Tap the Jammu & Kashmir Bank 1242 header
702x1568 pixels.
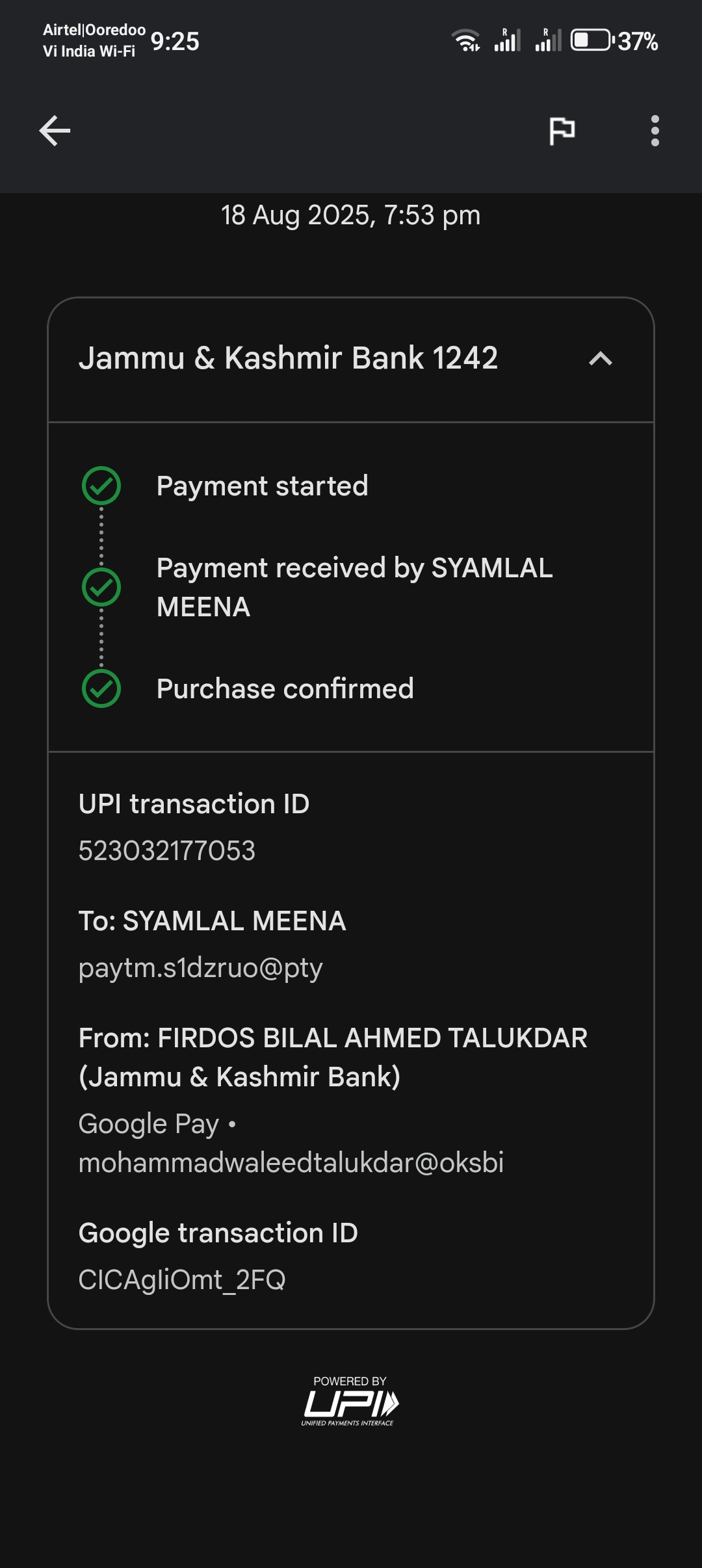tap(288, 358)
